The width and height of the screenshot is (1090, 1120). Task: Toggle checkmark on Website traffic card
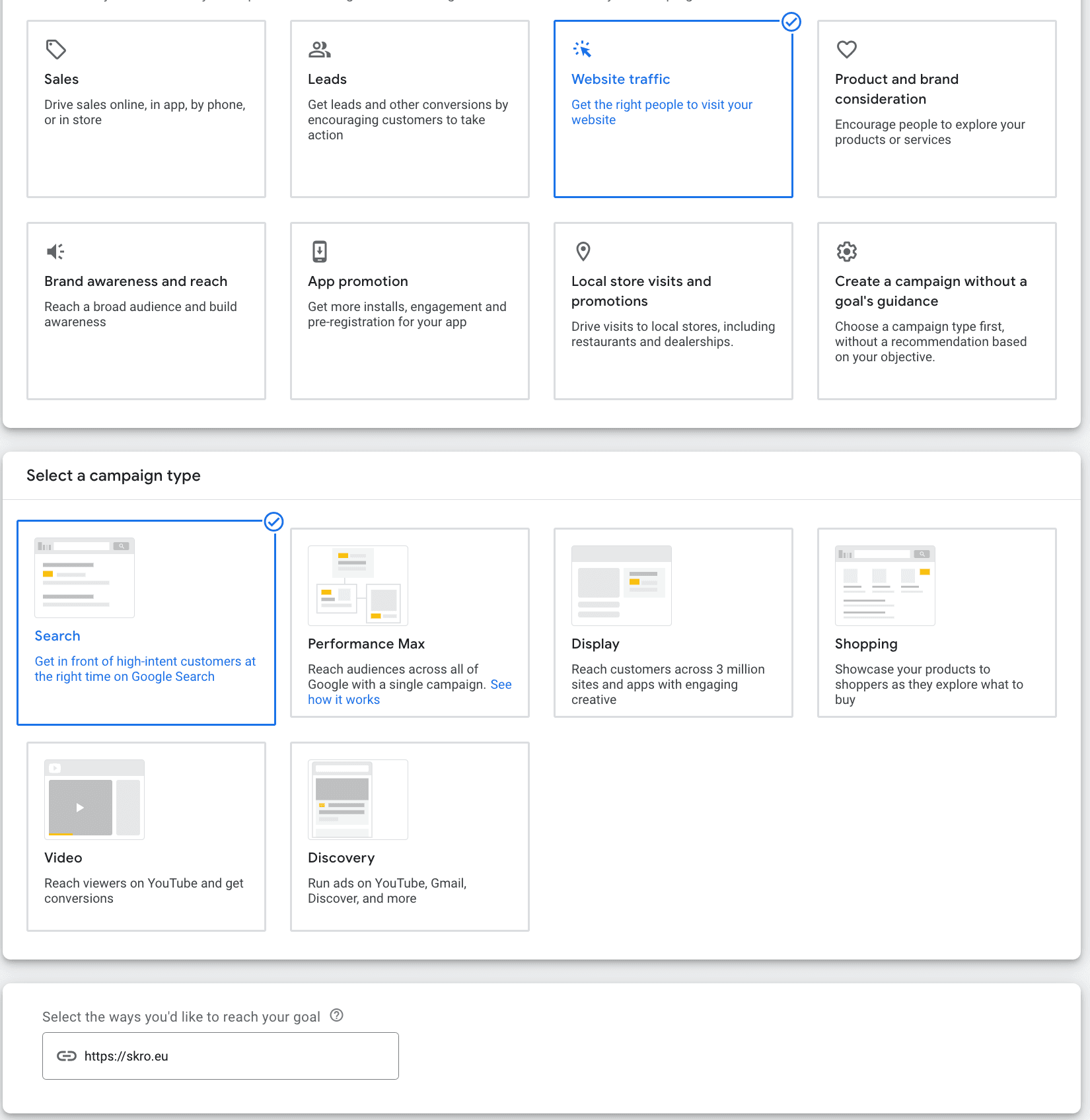tap(791, 22)
